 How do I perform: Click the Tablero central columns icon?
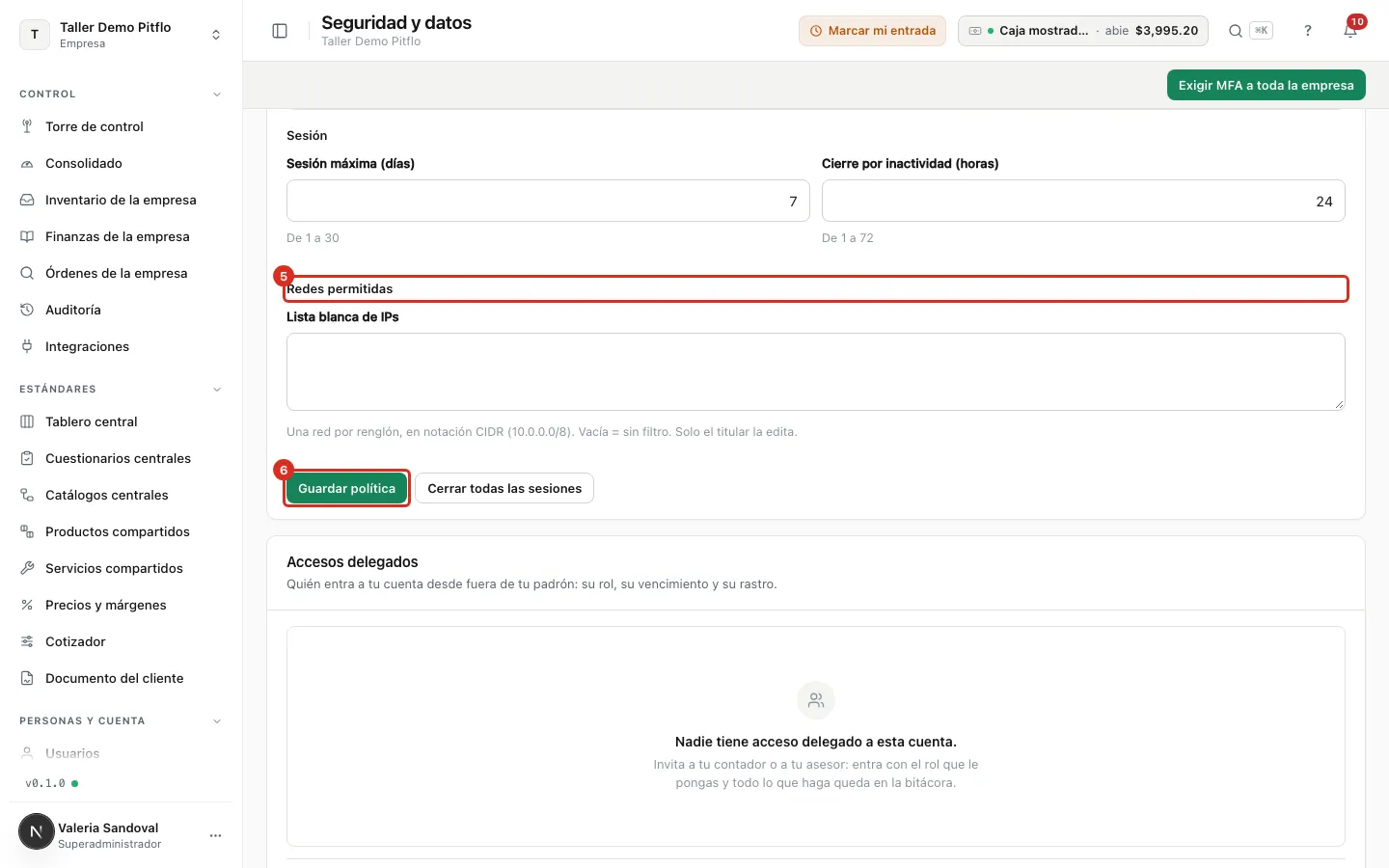click(27, 421)
